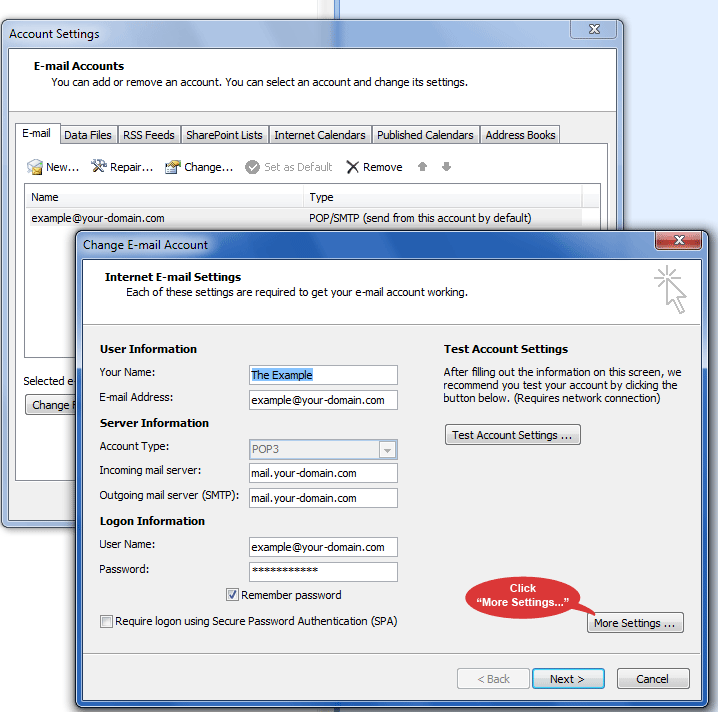718x712 pixels.
Task: Click the Repair tools icon
Action: coord(98,166)
